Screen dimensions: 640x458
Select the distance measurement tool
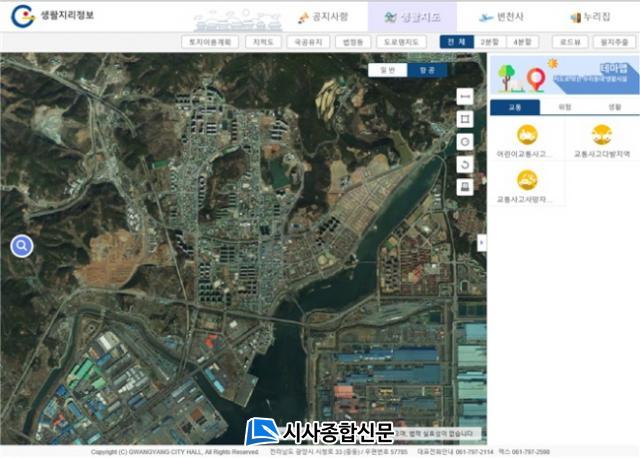pos(464,96)
